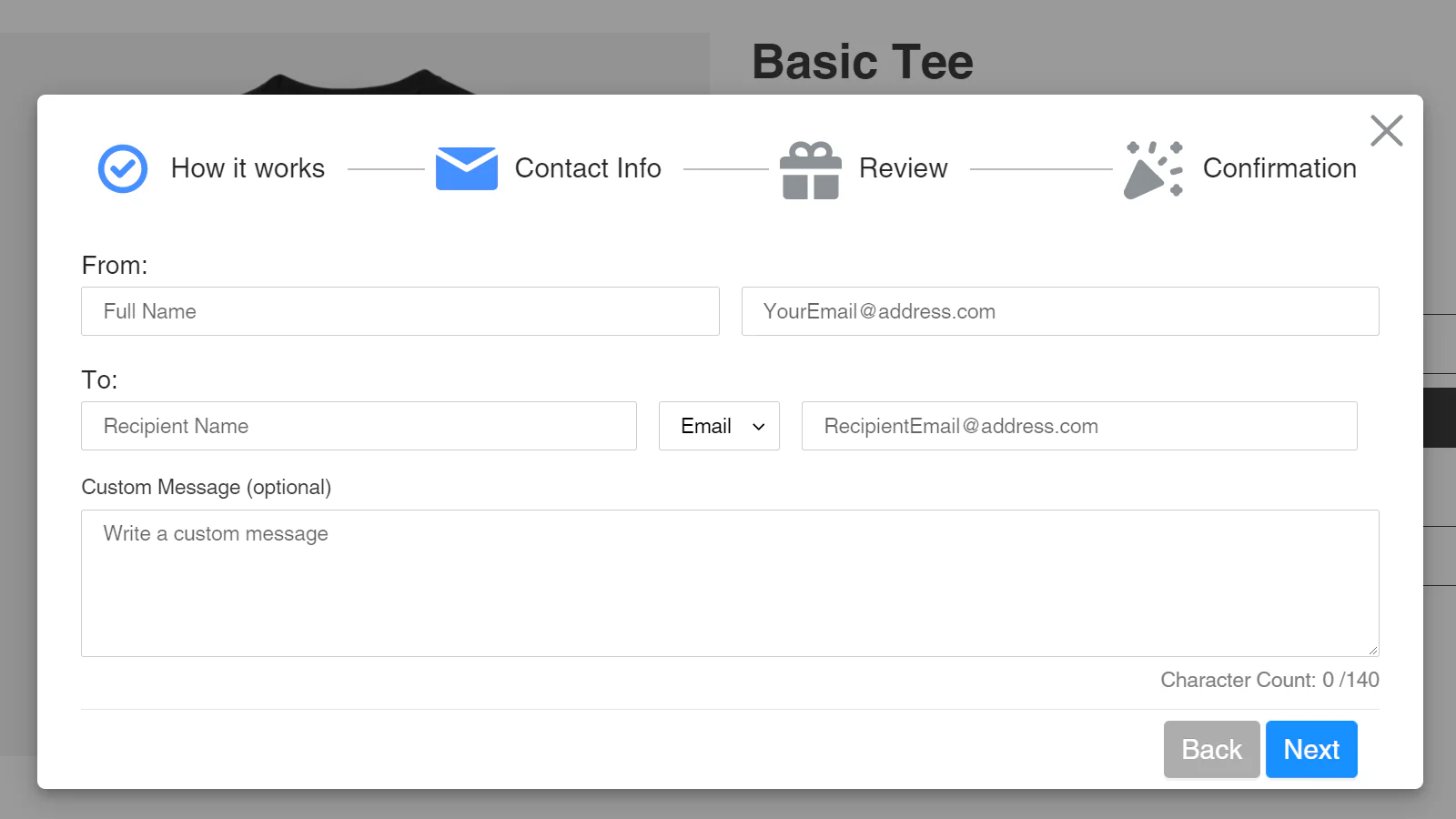
Task: Click the envelope Contact Info icon
Action: (x=466, y=168)
